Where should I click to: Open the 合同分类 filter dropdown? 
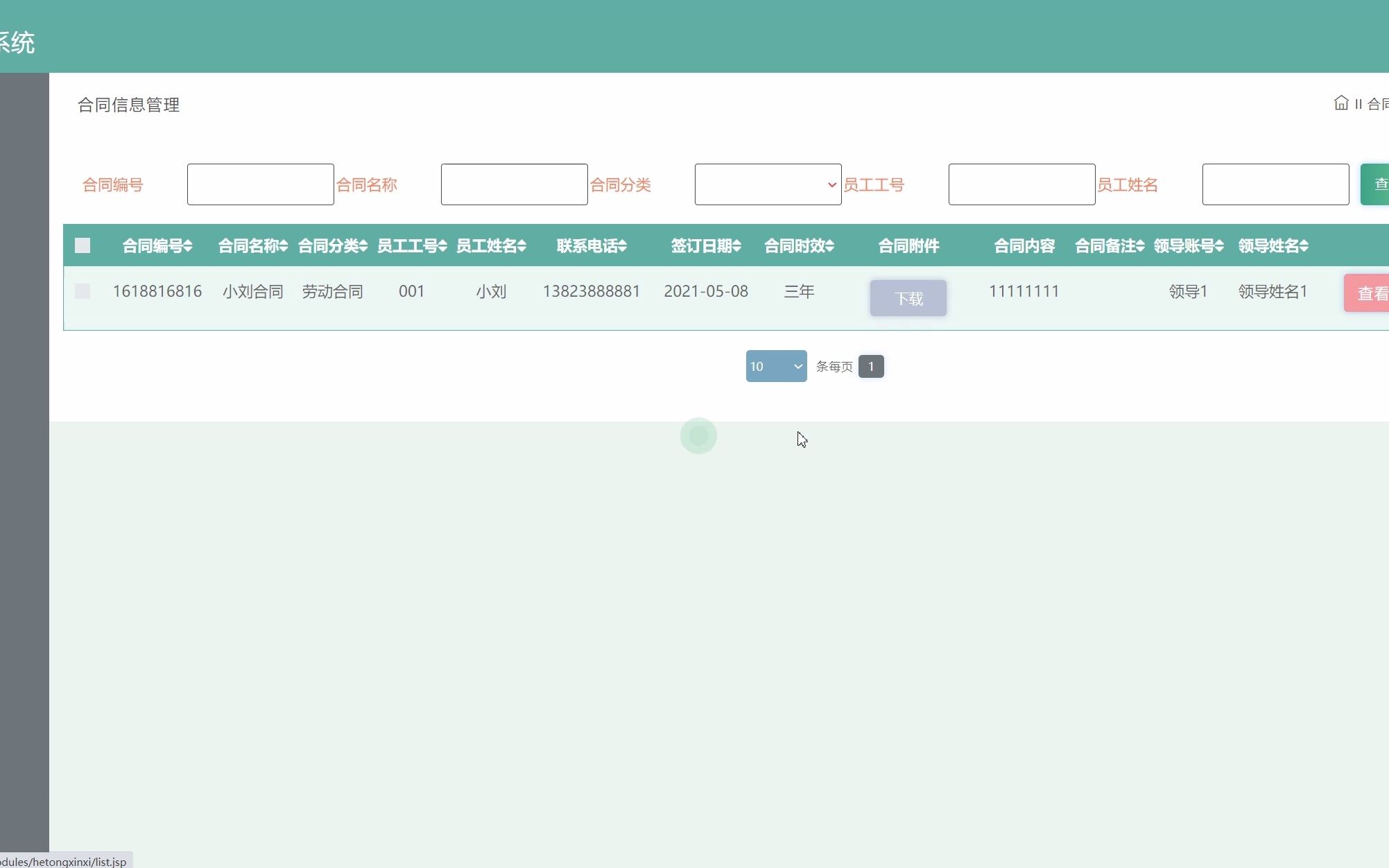click(768, 184)
